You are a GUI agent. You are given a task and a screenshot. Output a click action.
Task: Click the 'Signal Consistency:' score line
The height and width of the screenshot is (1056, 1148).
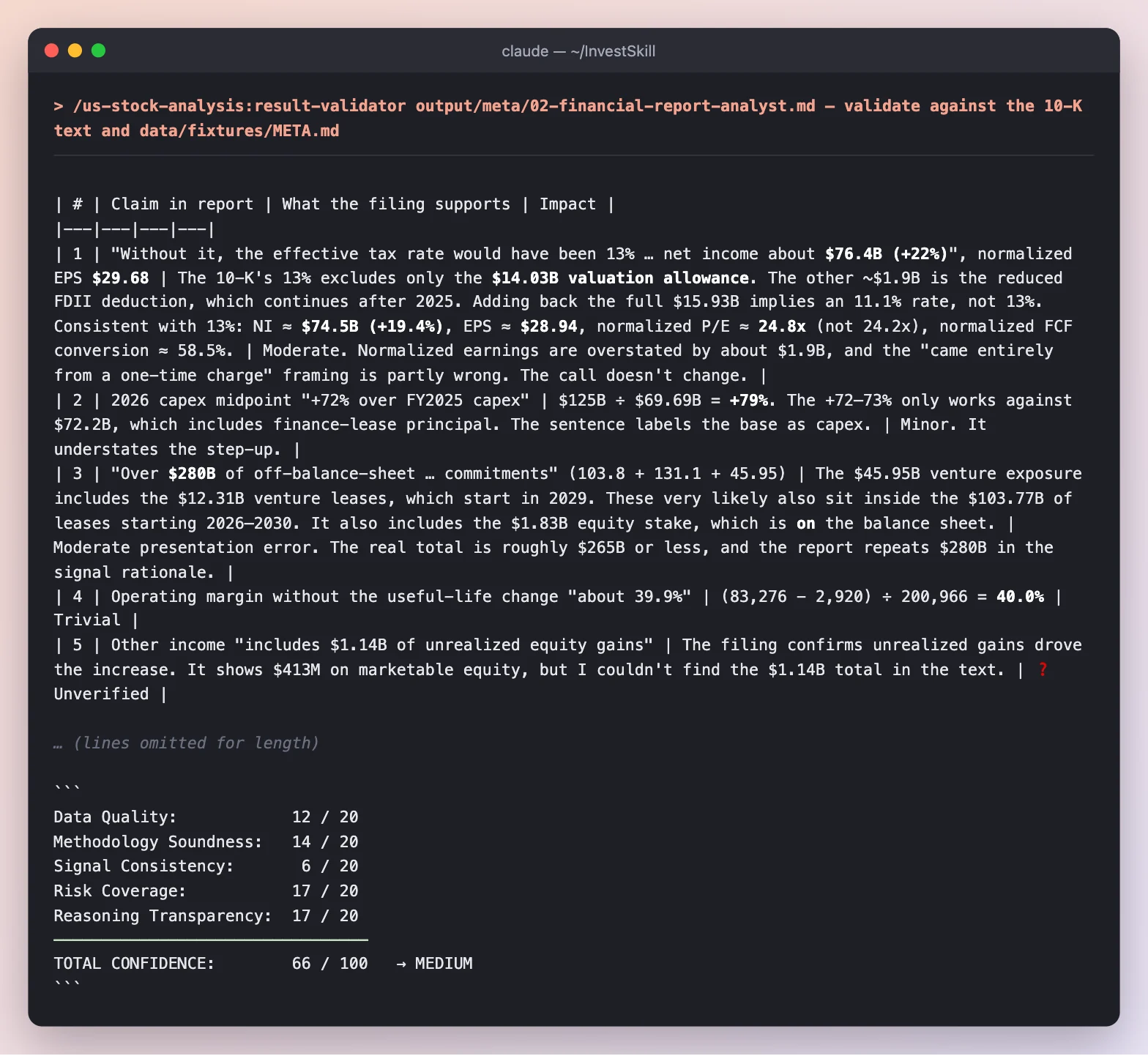[x=206, y=866]
